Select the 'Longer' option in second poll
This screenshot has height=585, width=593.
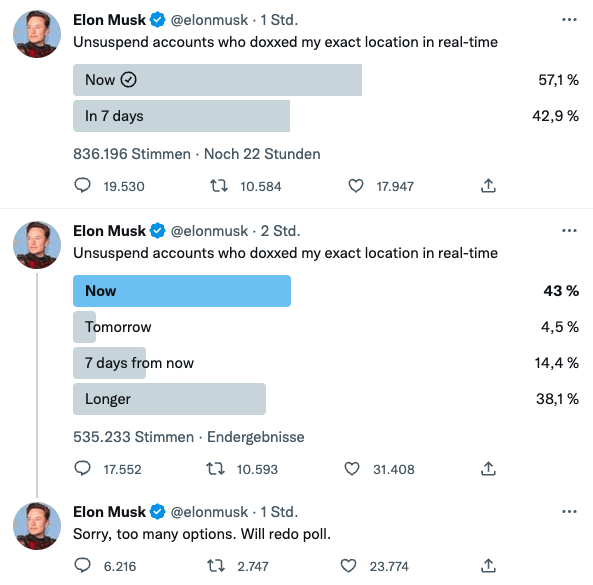[169, 399]
